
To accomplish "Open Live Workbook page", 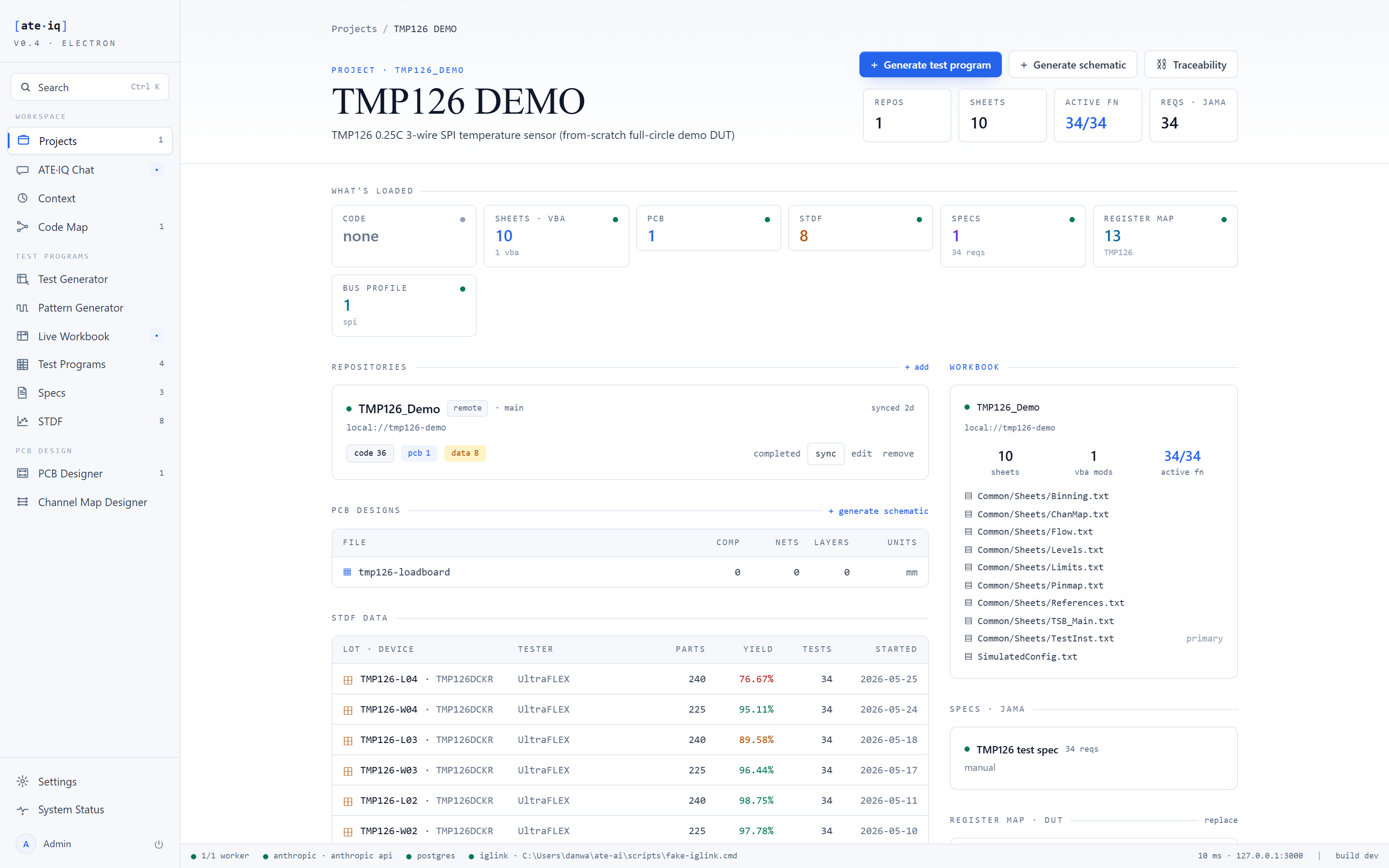I will pos(90,336).
